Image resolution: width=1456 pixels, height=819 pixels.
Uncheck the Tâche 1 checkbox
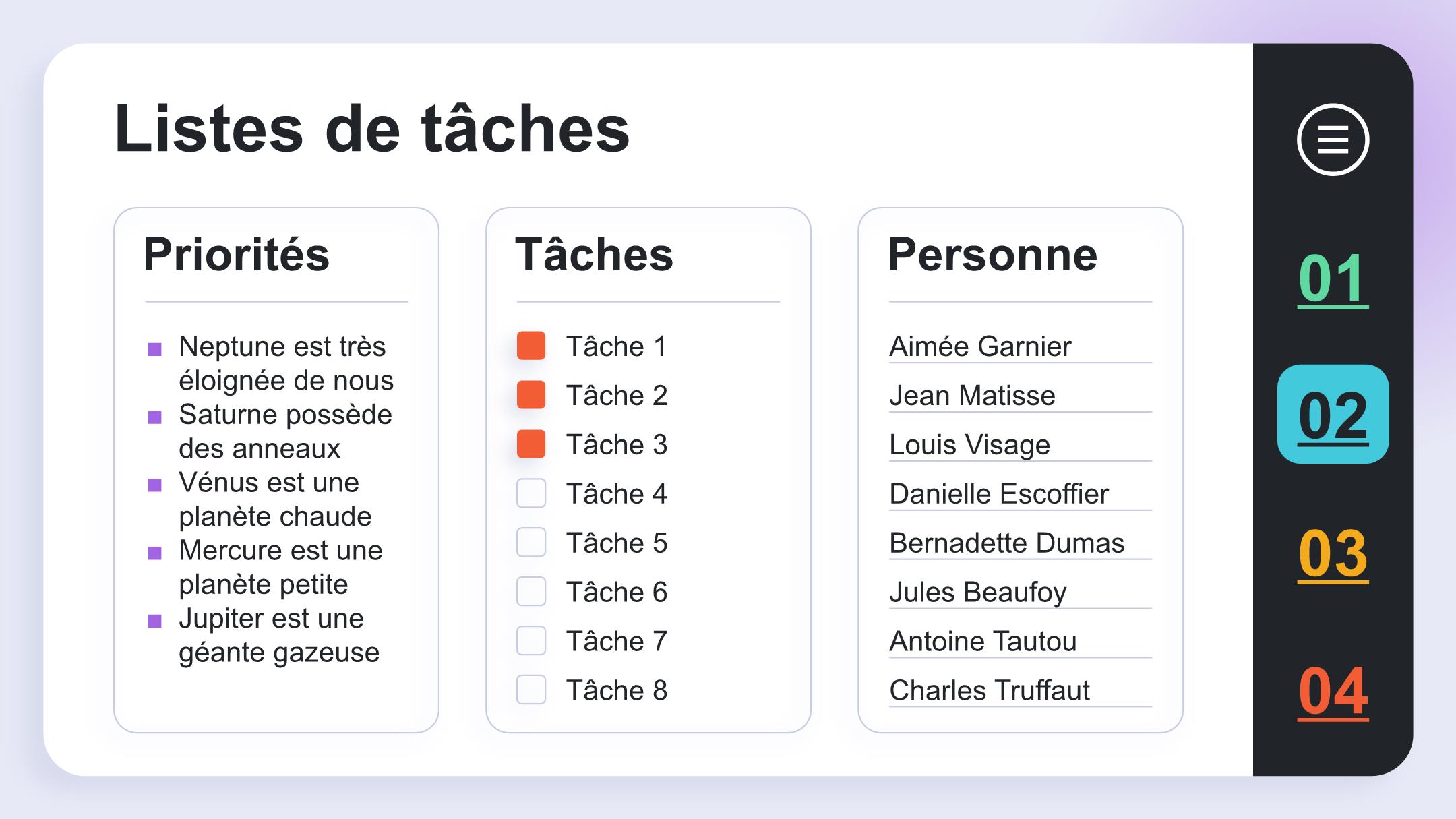click(x=531, y=346)
